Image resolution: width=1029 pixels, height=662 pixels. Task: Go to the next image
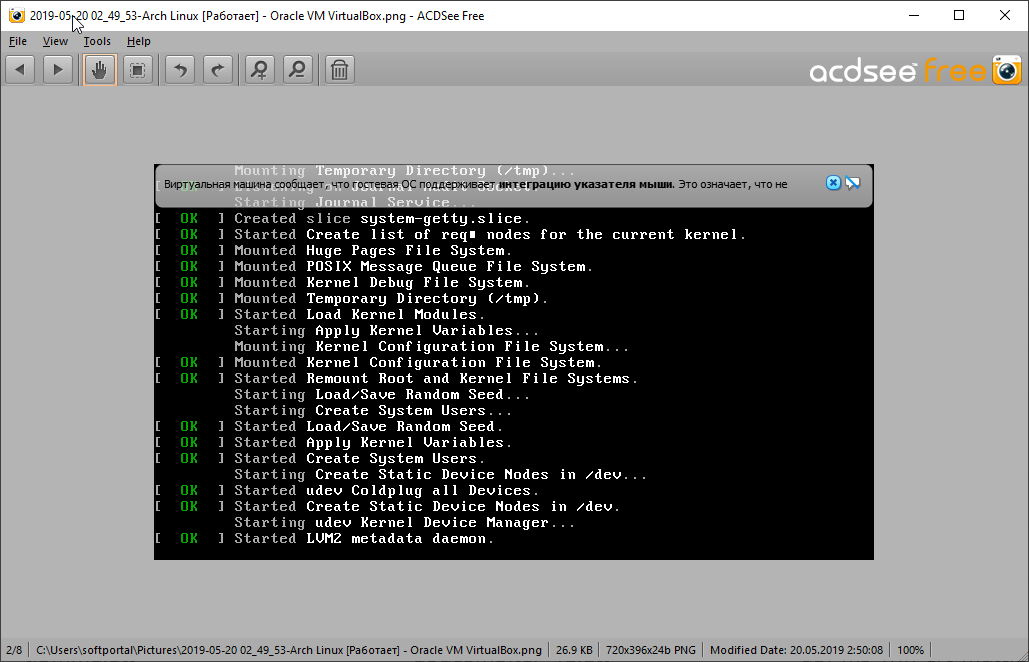pos(58,70)
